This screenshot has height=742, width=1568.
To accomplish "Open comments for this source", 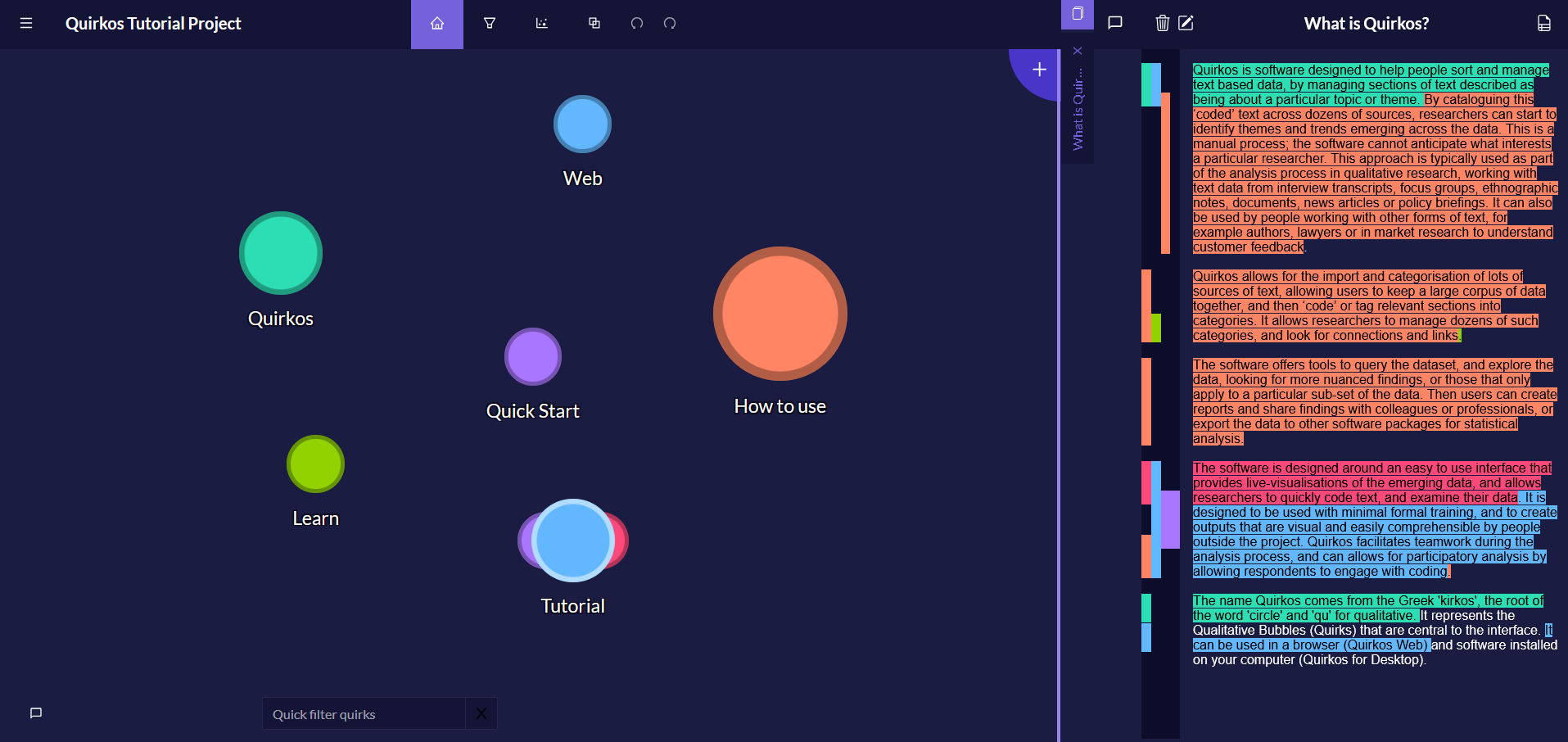I will pyautogui.click(x=1114, y=24).
